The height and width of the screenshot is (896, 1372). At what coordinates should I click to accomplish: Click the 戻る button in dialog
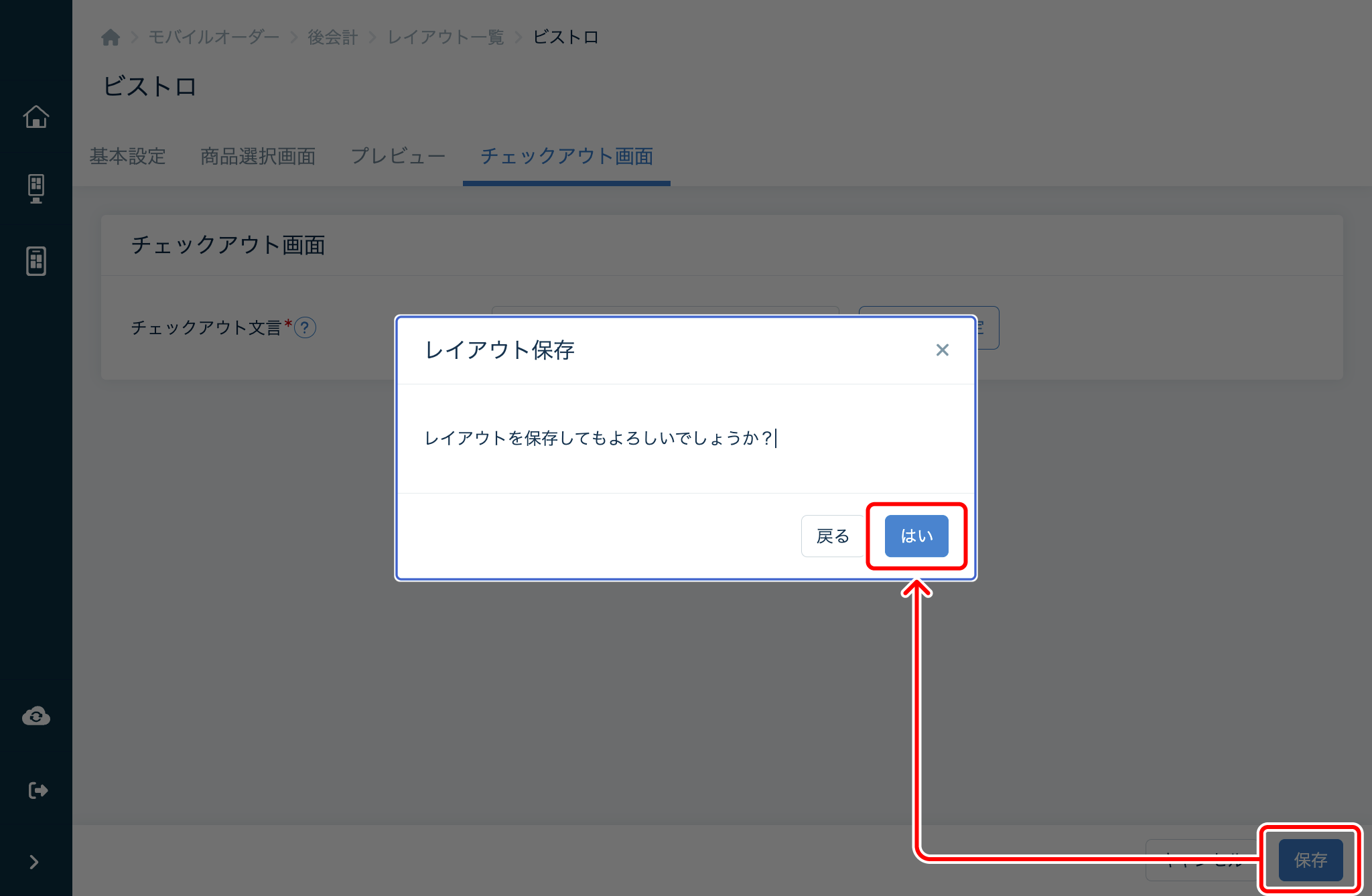click(833, 536)
